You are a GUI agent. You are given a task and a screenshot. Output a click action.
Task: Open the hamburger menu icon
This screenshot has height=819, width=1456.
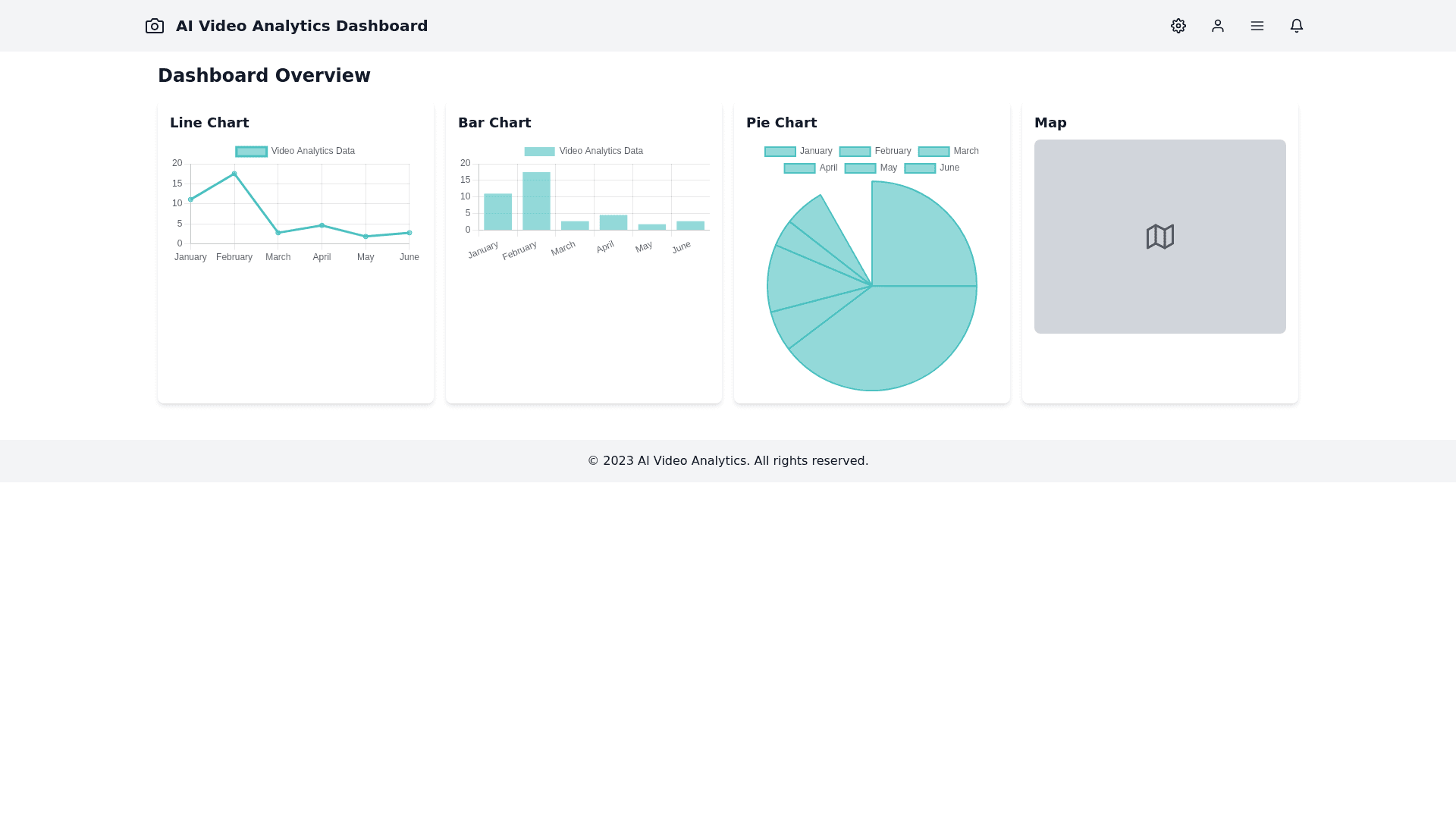point(1257,26)
